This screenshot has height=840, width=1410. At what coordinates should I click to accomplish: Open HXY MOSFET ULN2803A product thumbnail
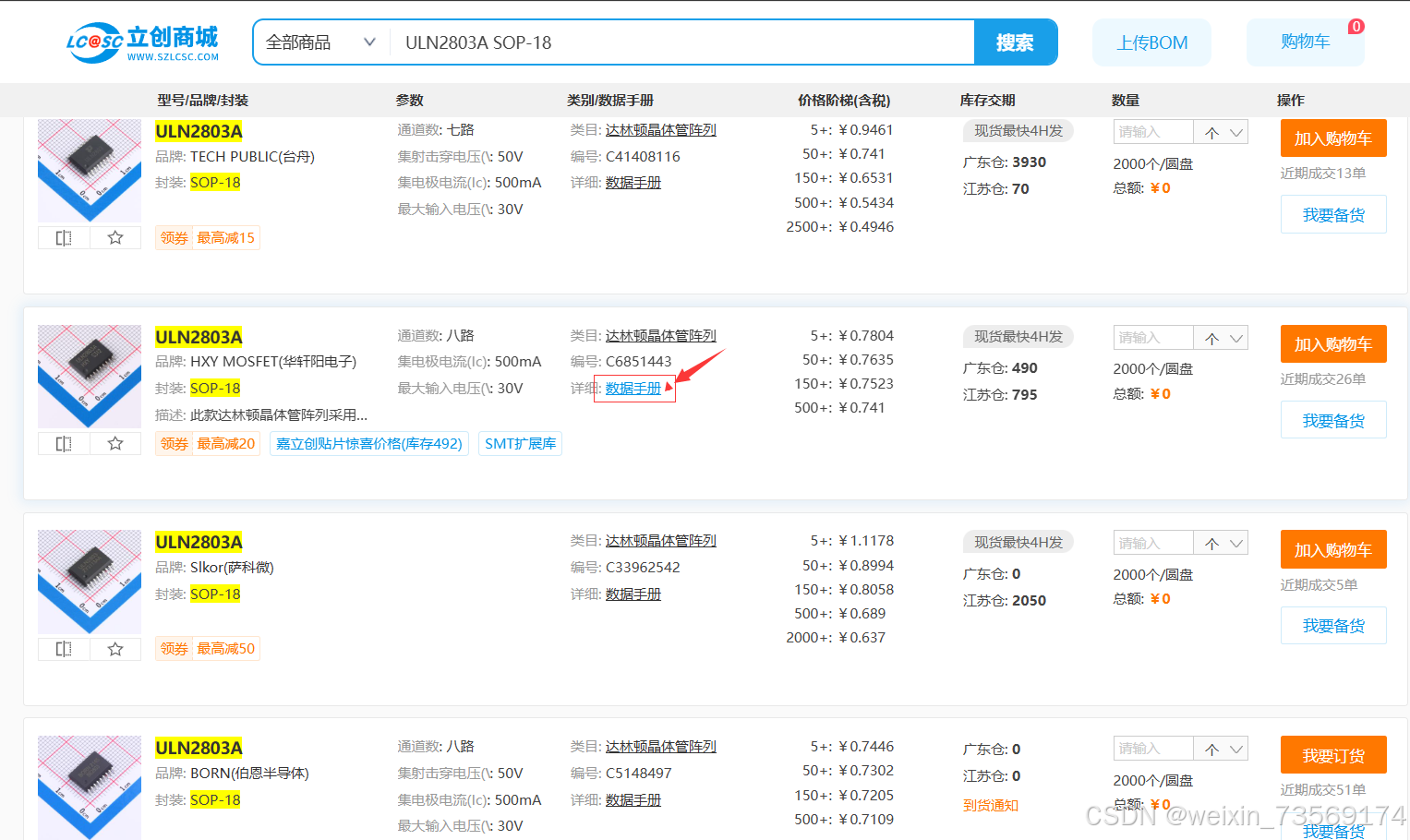90,377
